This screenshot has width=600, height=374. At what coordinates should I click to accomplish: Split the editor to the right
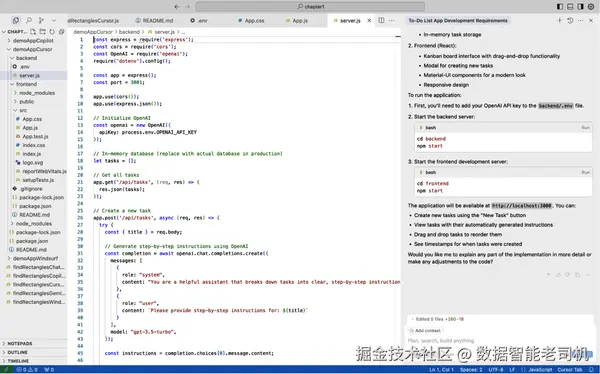(x=382, y=20)
